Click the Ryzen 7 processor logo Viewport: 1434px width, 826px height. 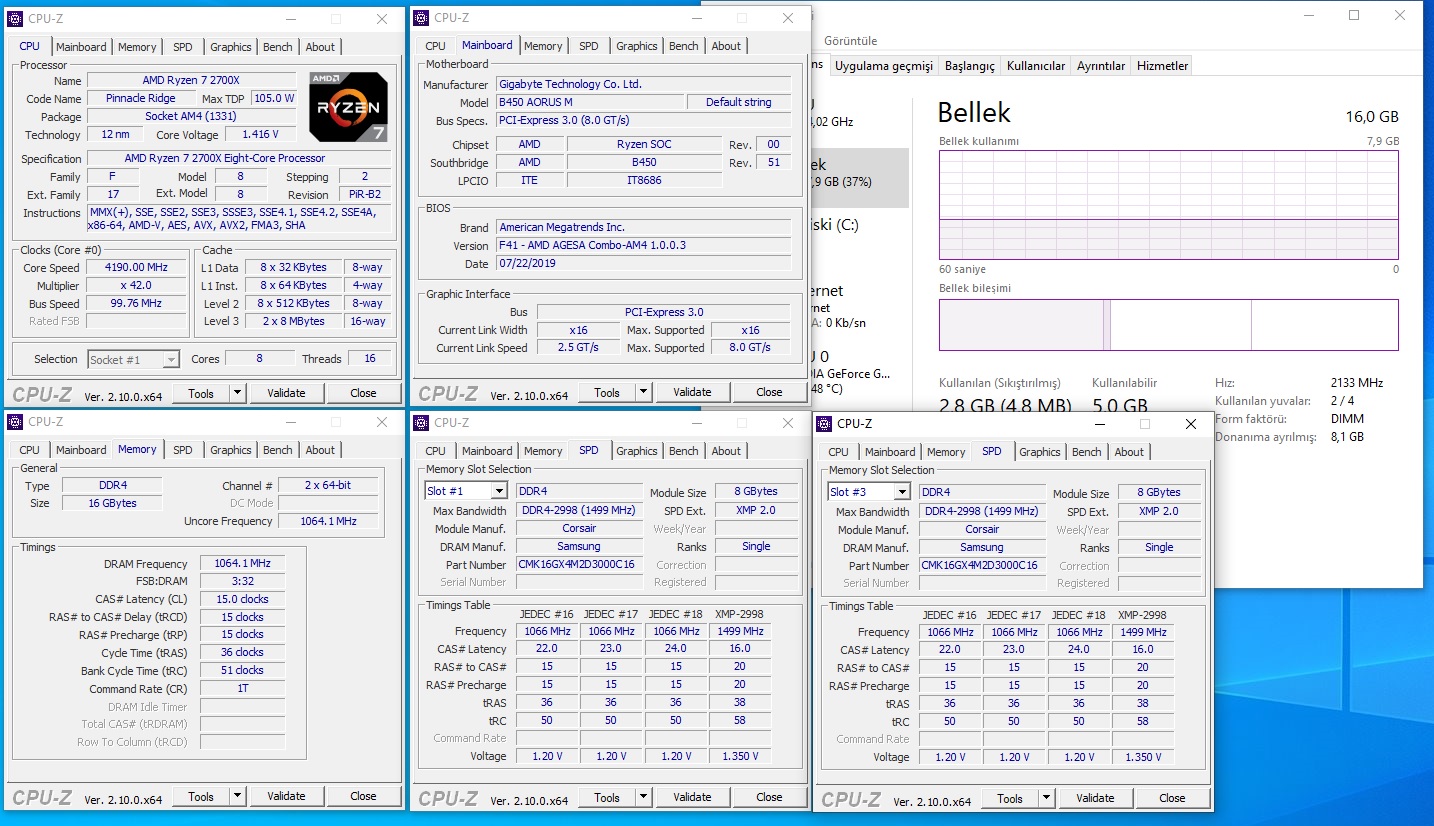tap(347, 105)
